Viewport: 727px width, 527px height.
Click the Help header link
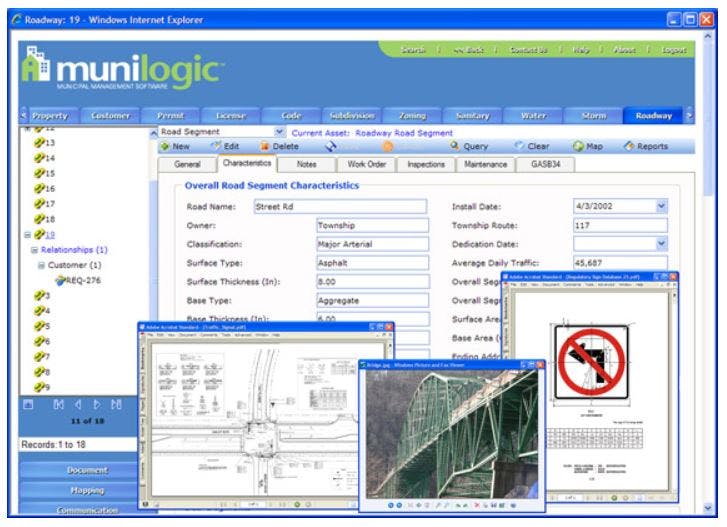[580, 50]
